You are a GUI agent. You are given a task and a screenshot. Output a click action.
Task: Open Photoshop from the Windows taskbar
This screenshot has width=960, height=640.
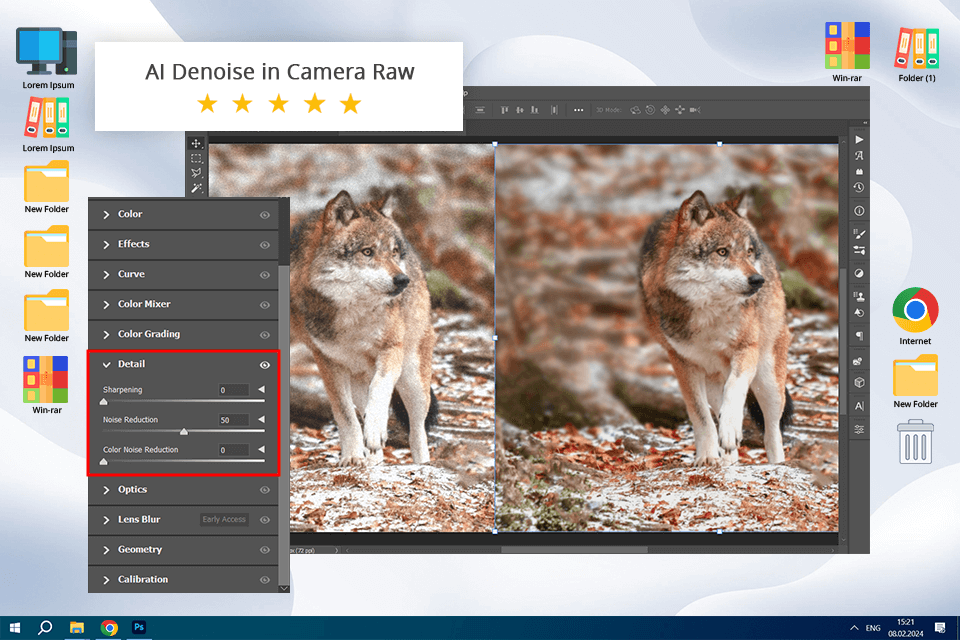(x=141, y=627)
